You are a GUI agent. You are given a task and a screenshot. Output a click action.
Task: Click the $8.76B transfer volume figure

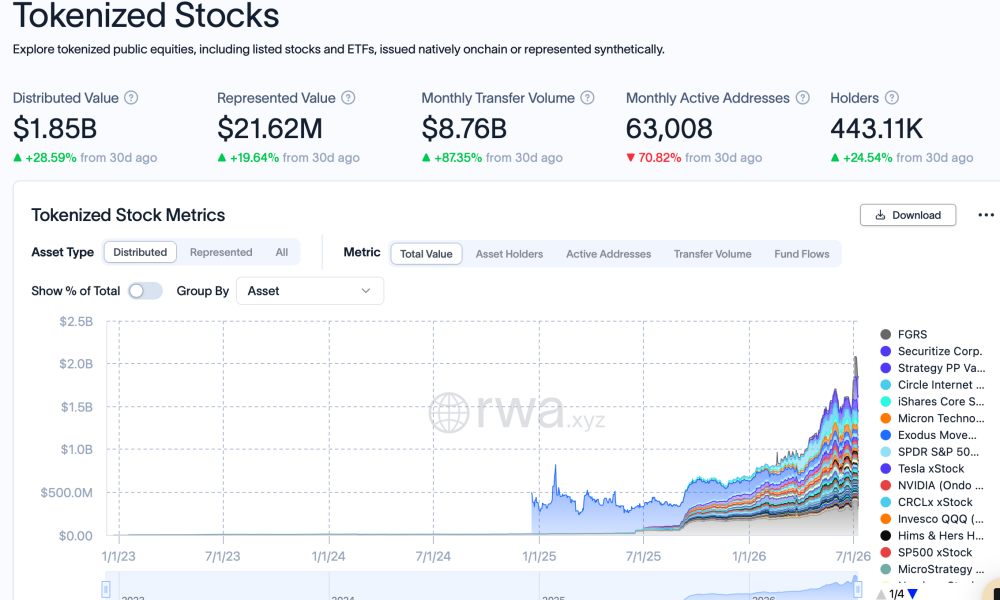pyautogui.click(x=464, y=129)
